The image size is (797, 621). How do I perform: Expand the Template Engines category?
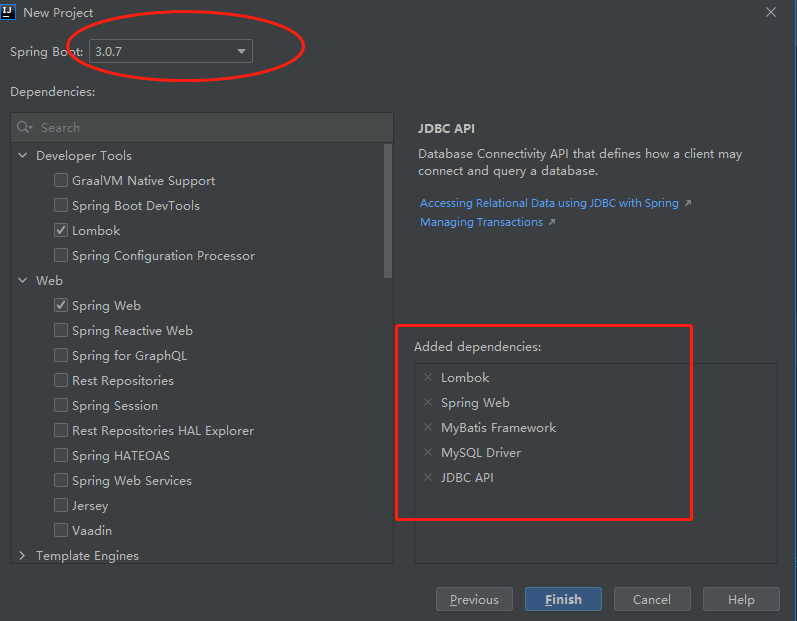pyautogui.click(x=23, y=556)
